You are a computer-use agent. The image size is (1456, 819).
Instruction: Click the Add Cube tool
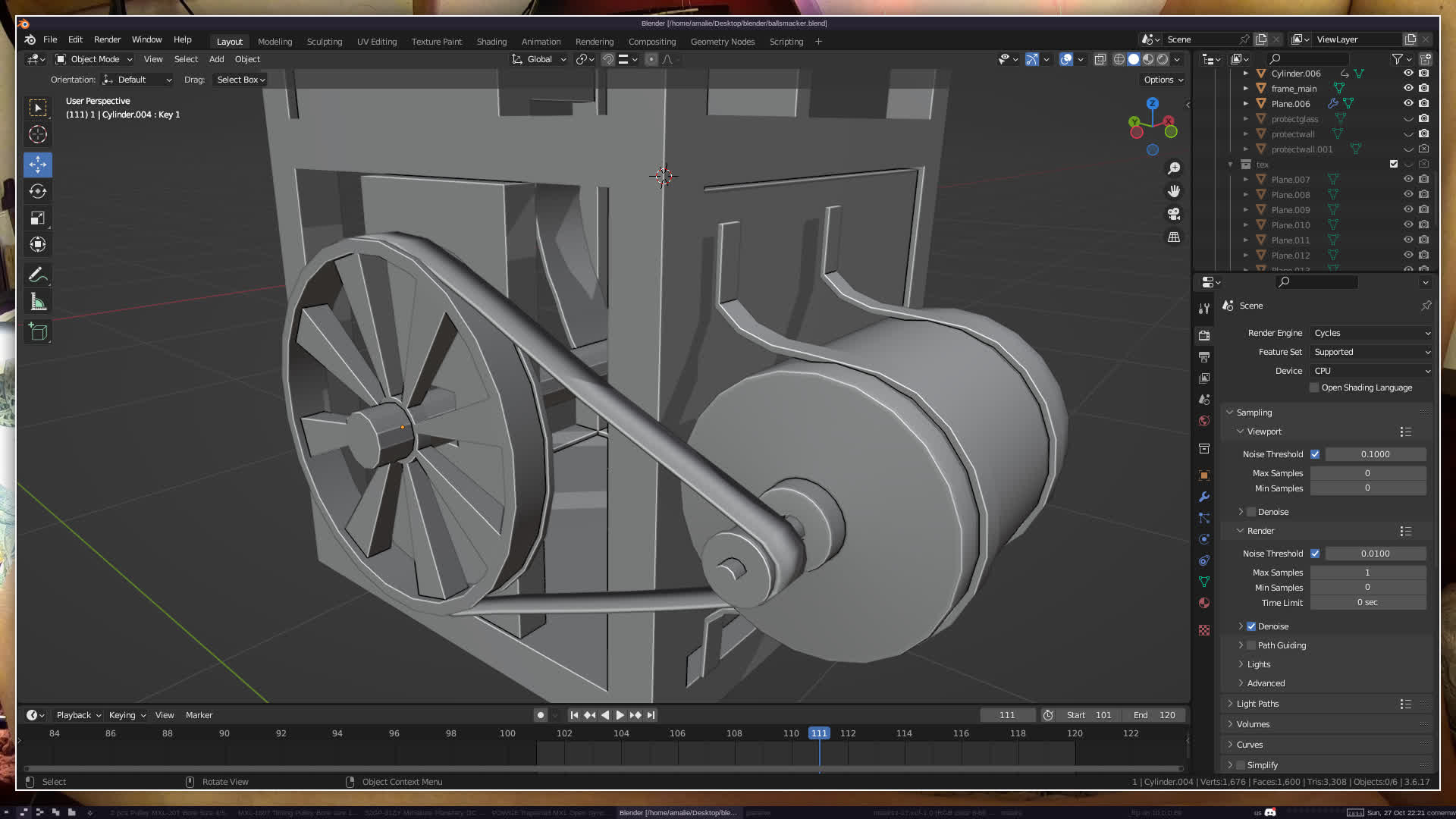(38, 332)
